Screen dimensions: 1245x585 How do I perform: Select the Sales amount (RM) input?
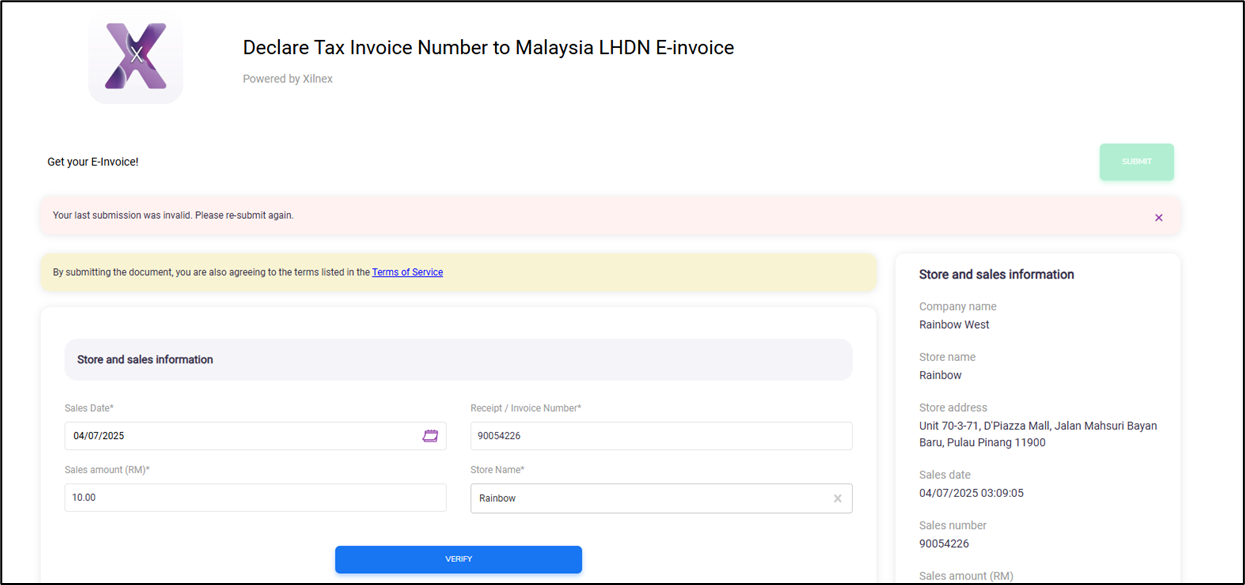pyautogui.click(x=255, y=497)
